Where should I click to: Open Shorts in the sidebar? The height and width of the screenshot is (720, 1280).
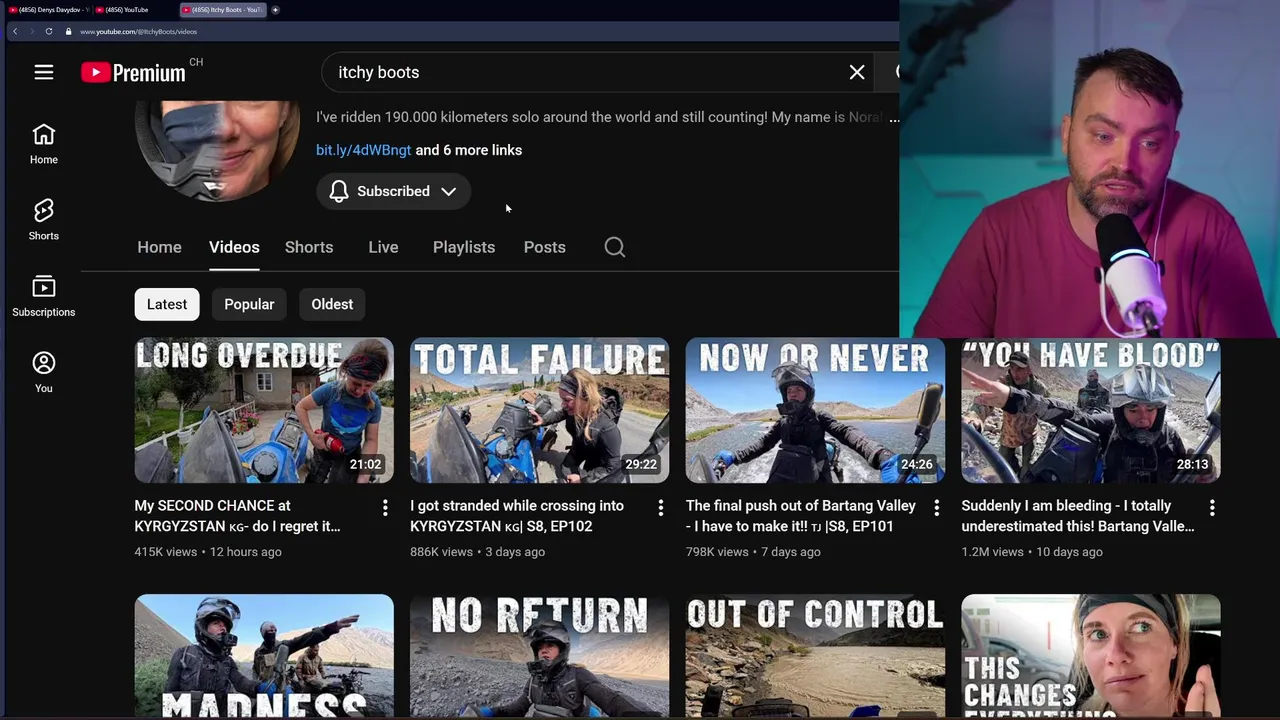coord(44,220)
